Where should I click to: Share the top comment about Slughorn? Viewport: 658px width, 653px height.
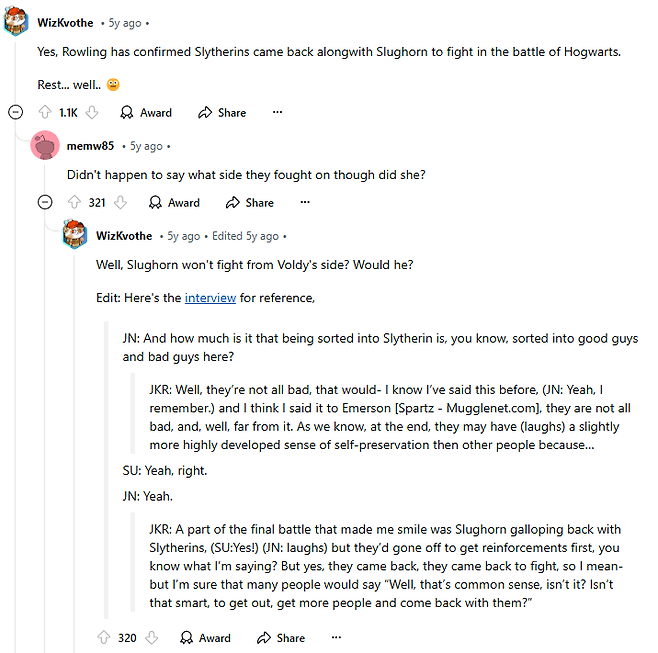222,113
